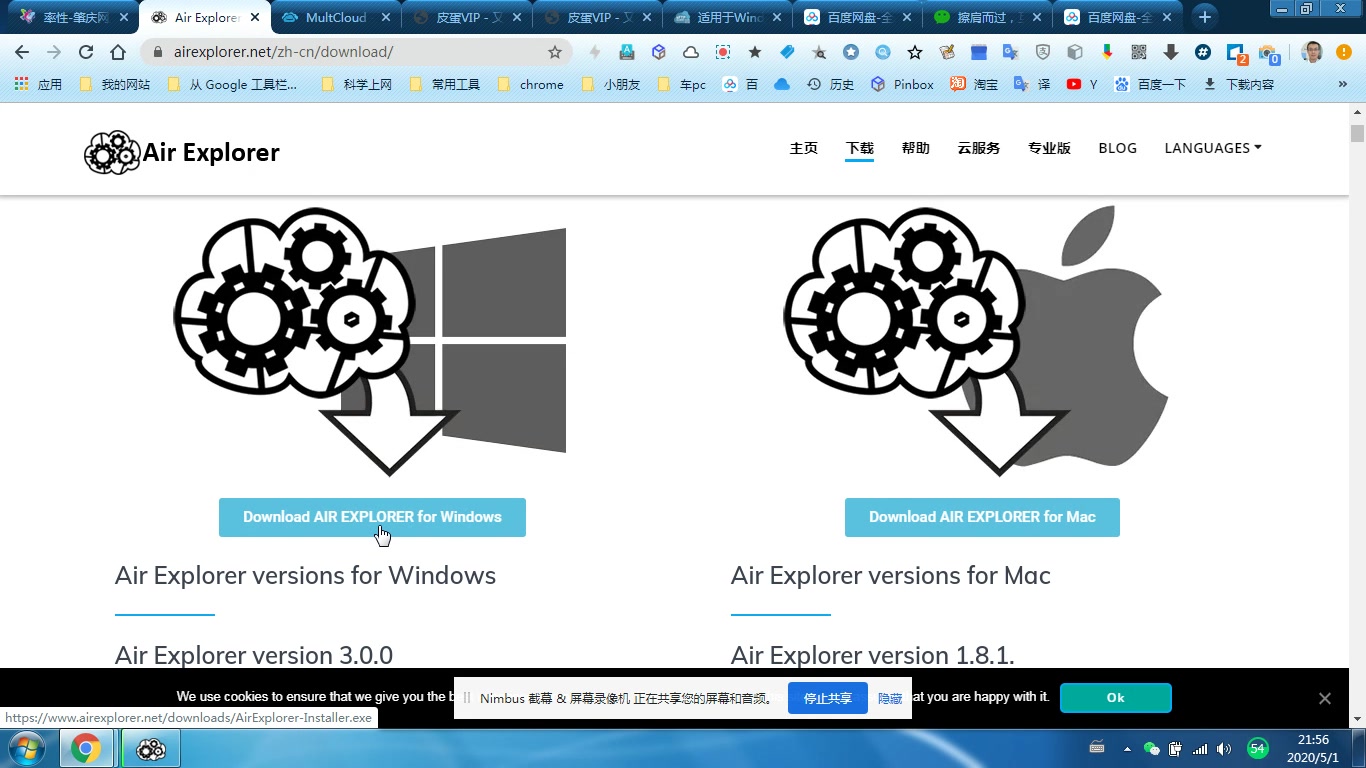The height and width of the screenshot is (768, 1366).
Task: Open the 历史 history bookmark
Action: 831,85
